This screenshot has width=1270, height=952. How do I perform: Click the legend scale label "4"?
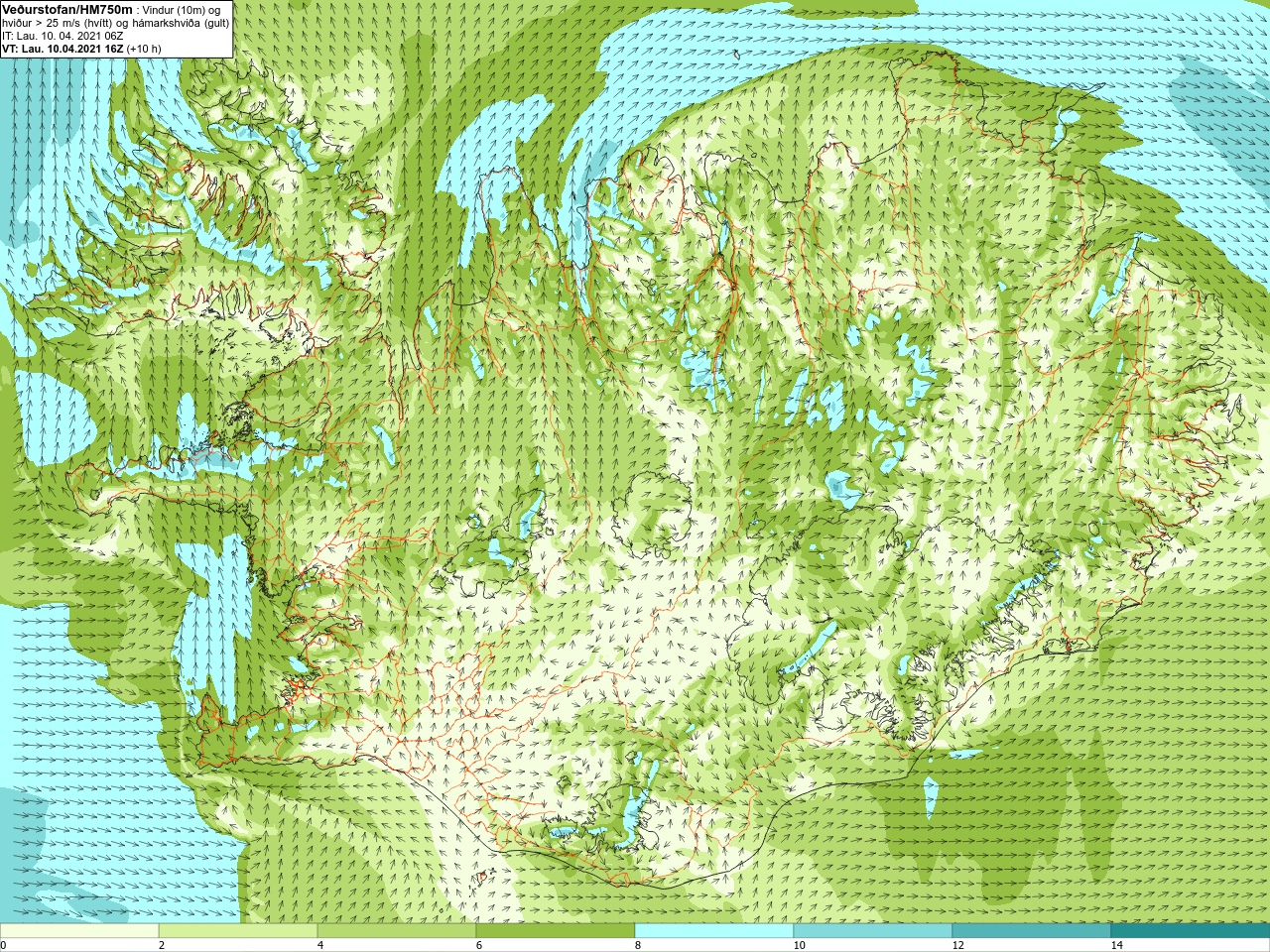point(320,945)
